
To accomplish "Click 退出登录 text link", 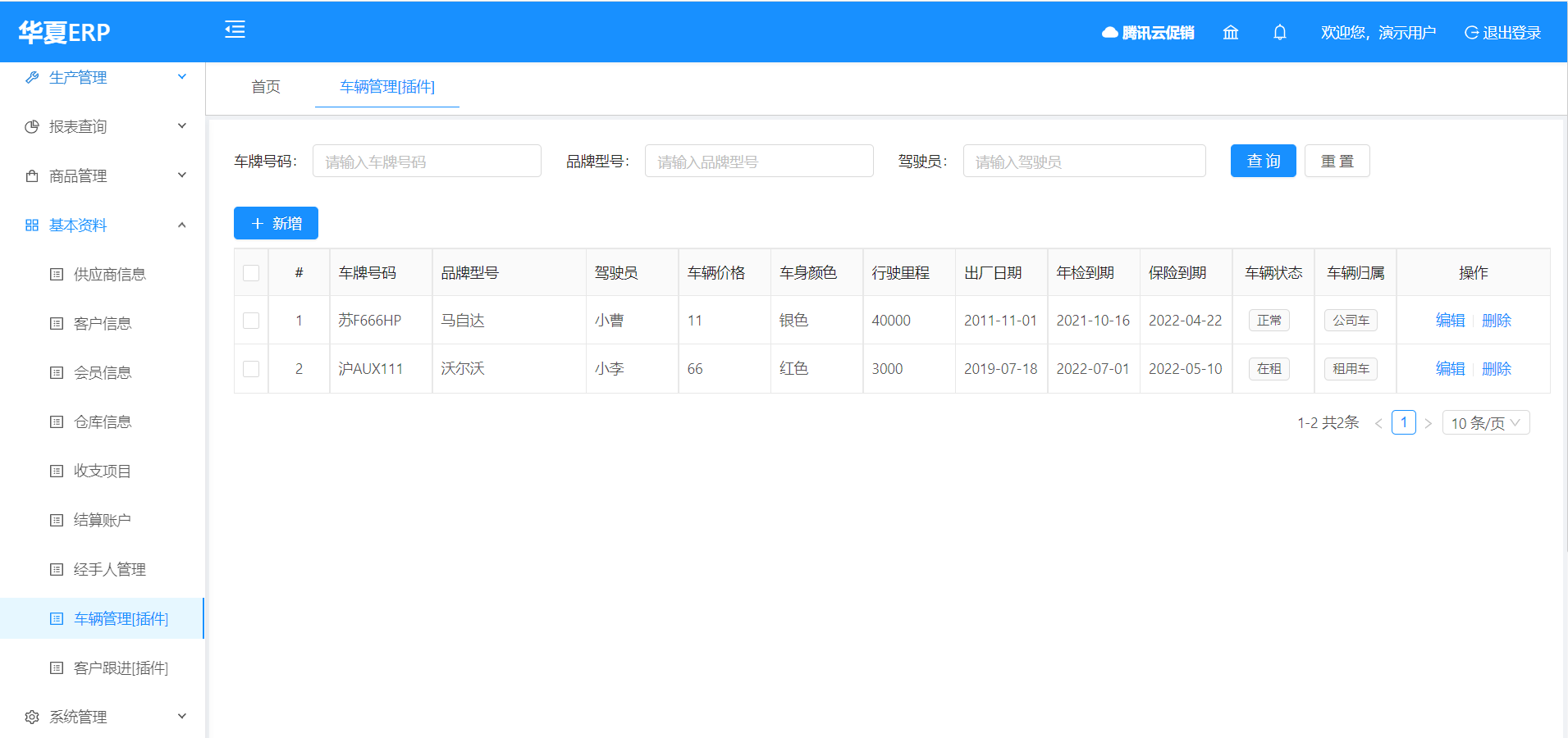I will 1512,33.
